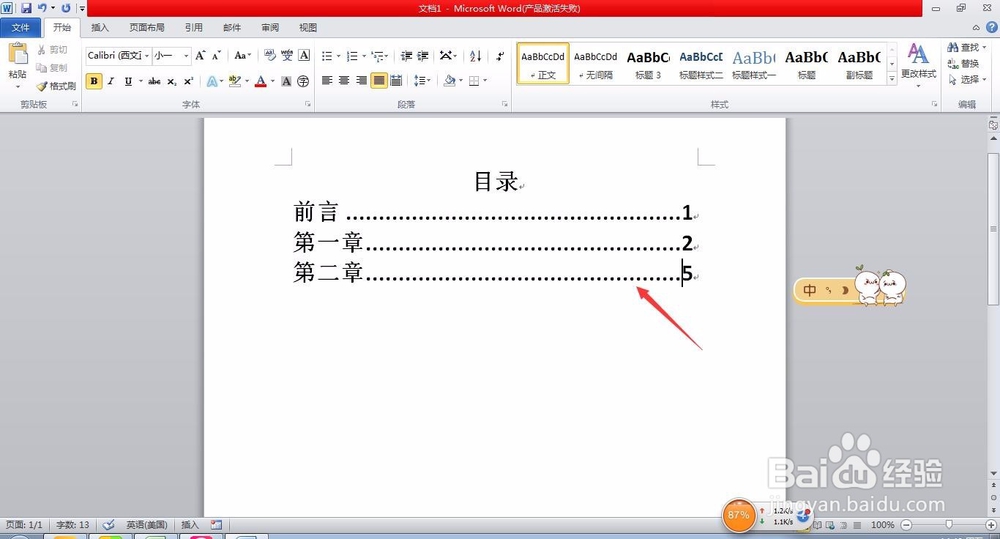
Task: Click the Replace (替换) button
Action: coord(963,64)
